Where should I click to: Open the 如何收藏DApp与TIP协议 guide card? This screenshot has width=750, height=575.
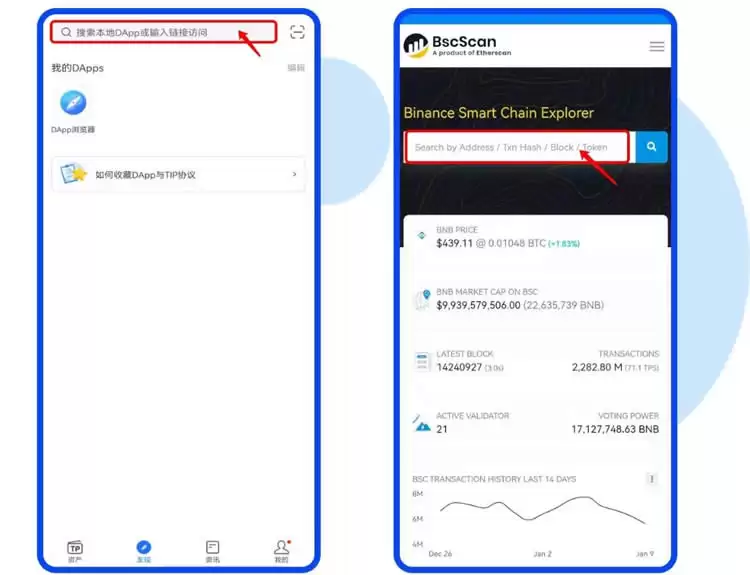coord(178,175)
